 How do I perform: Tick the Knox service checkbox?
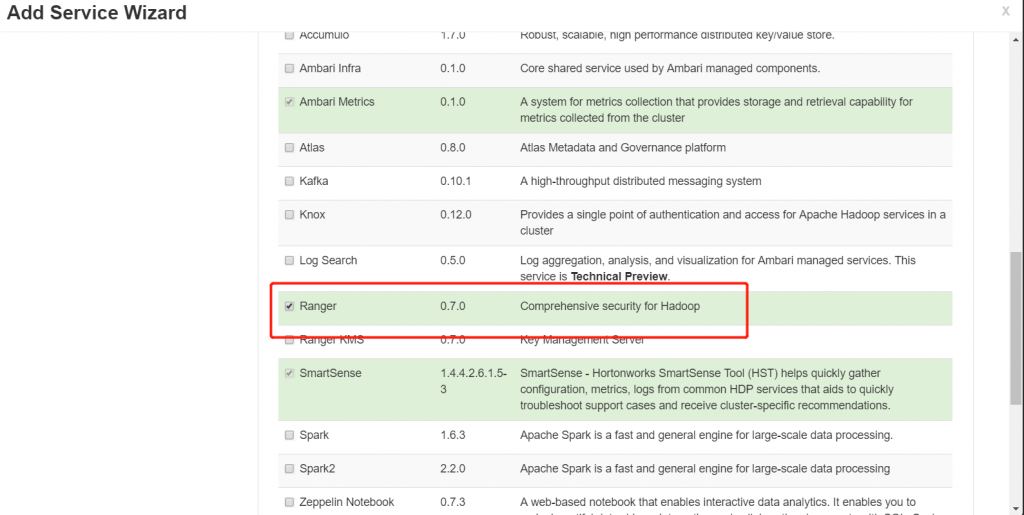pyautogui.click(x=289, y=215)
